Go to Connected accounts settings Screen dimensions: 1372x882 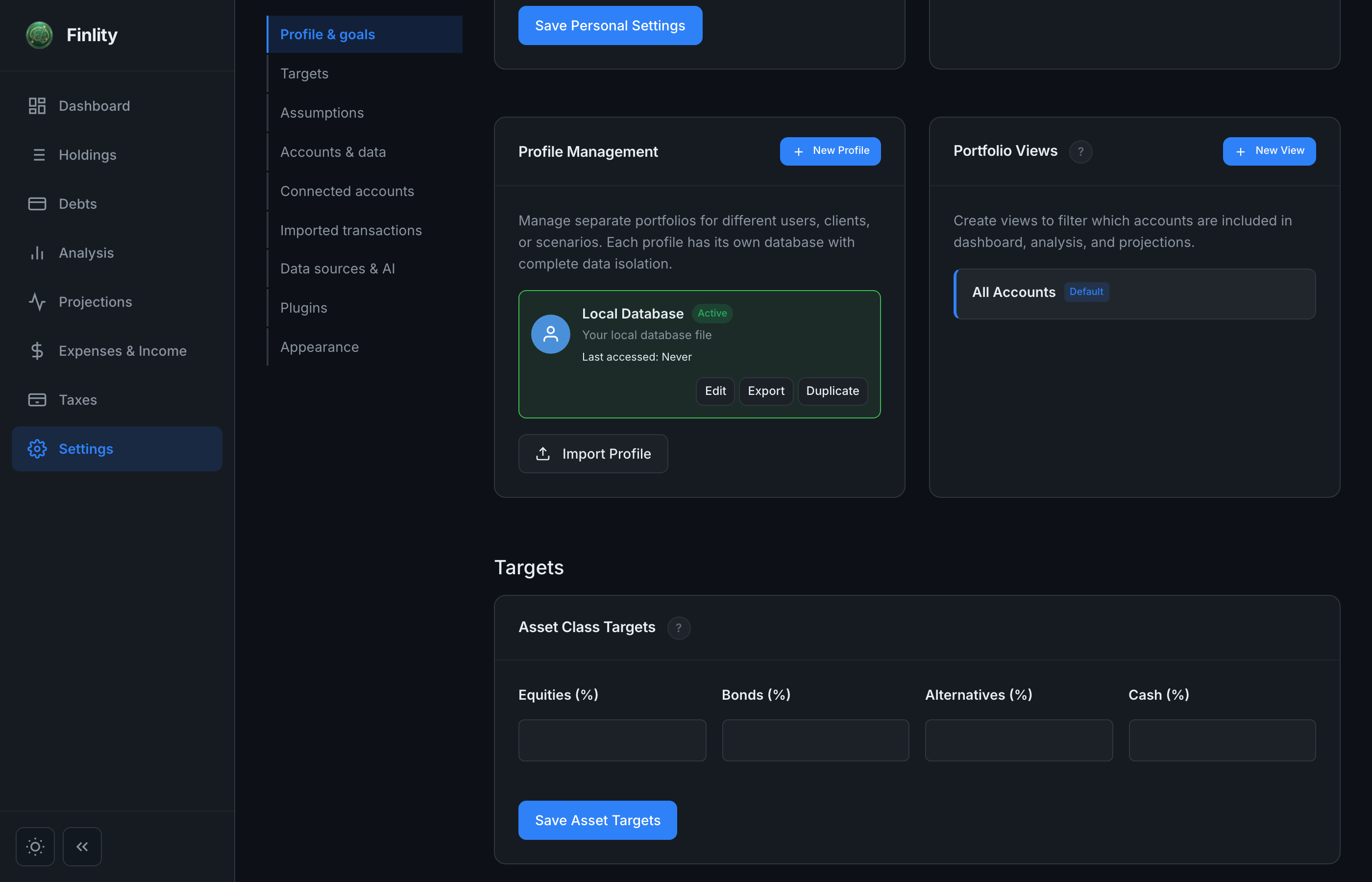tap(365, 191)
